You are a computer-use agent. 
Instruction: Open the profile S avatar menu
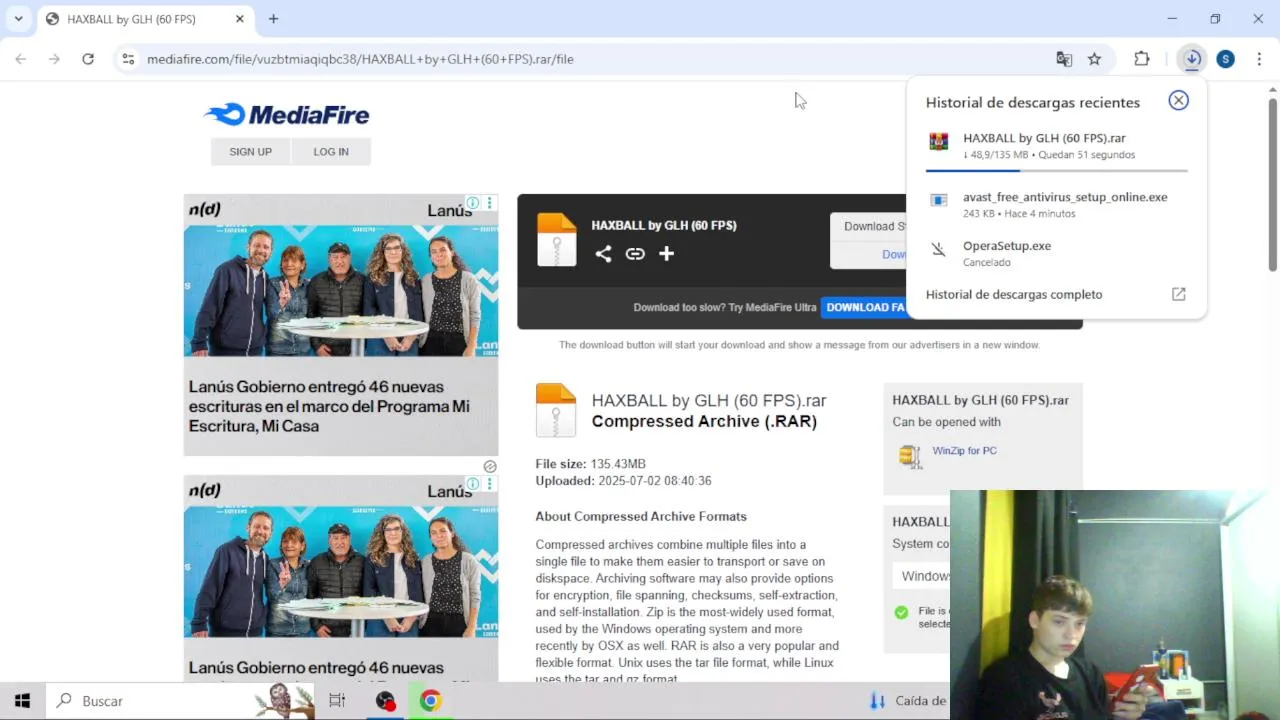pyautogui.click(x=1226, y=59)
